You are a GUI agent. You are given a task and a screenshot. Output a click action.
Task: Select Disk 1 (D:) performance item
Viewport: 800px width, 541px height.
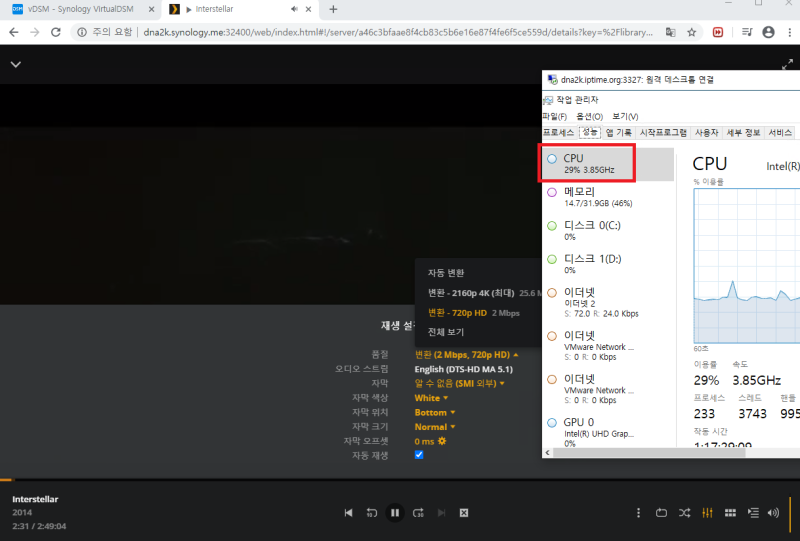(x=607, y=264)
